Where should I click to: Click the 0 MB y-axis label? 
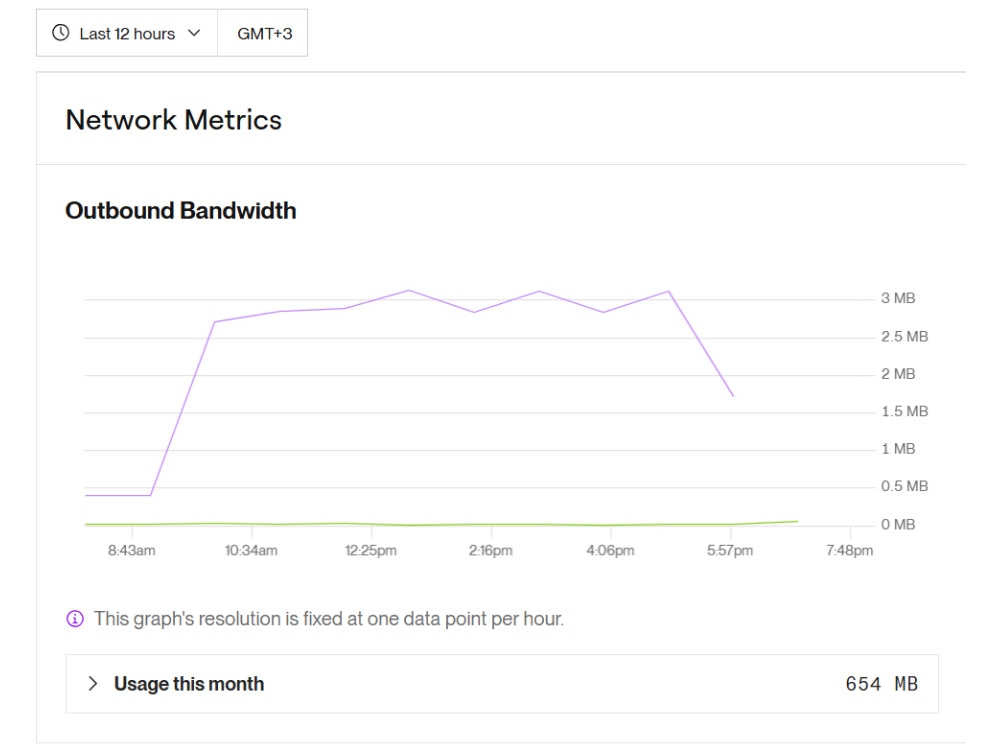pyautogui.click(x=898, y=524)
